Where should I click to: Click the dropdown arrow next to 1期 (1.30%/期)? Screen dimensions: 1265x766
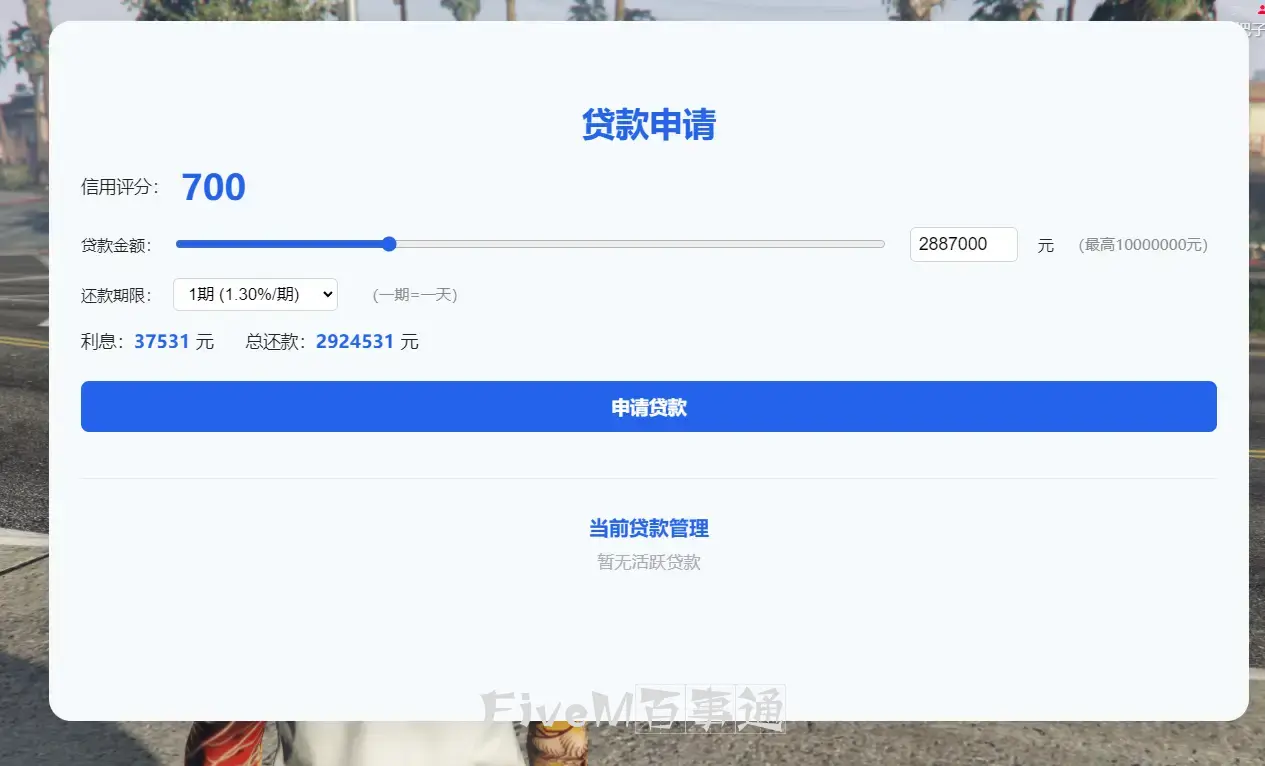pos(322,294)
